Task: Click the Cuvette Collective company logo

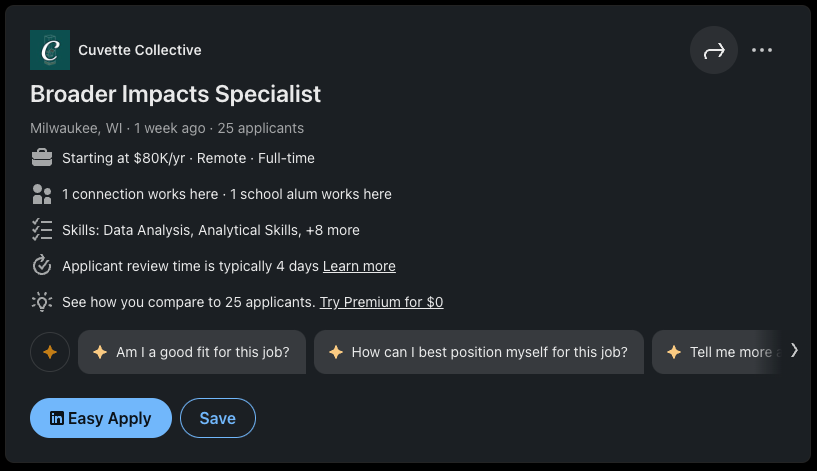Action: pos(50,50)
